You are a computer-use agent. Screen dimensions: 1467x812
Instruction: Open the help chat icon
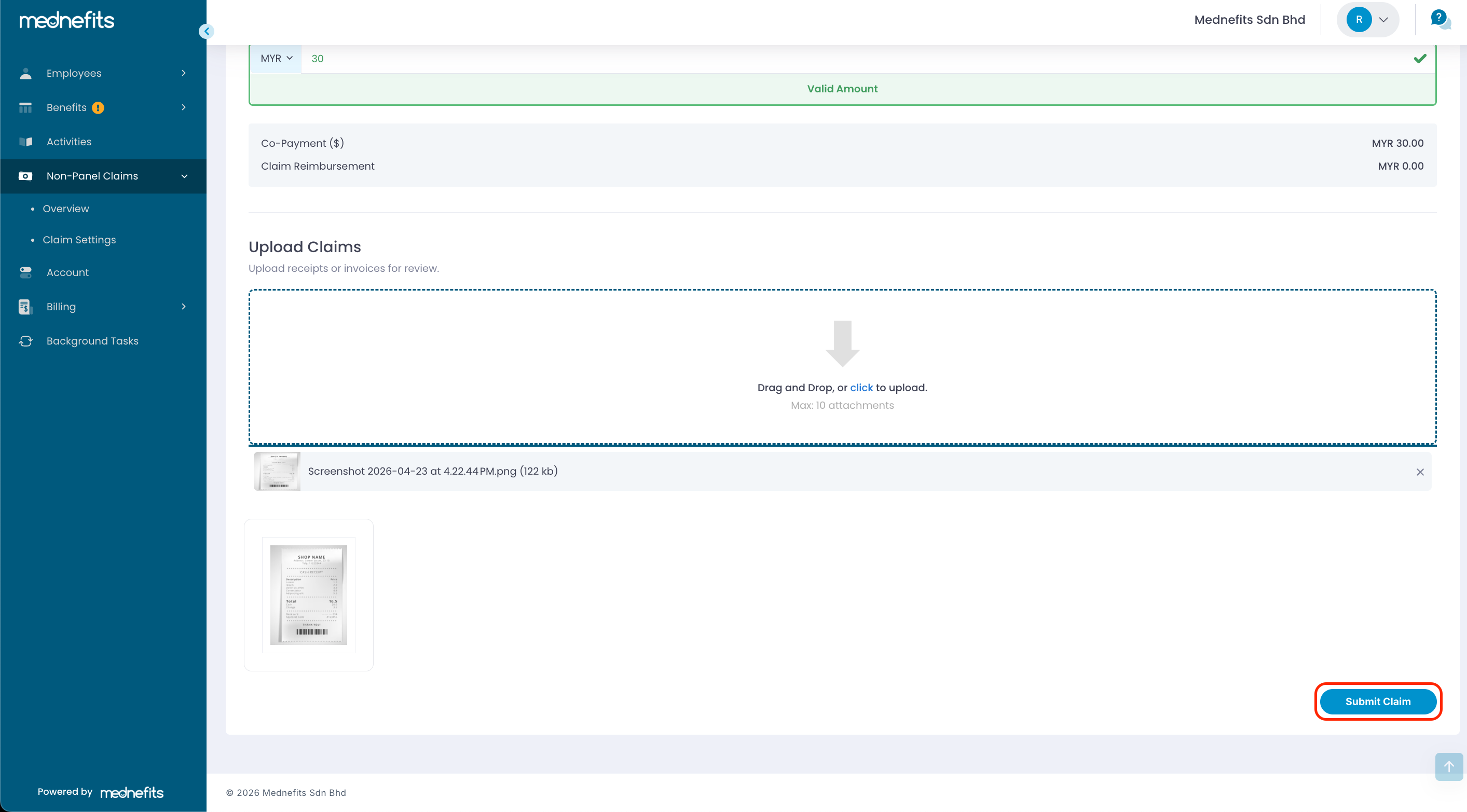1439,19
